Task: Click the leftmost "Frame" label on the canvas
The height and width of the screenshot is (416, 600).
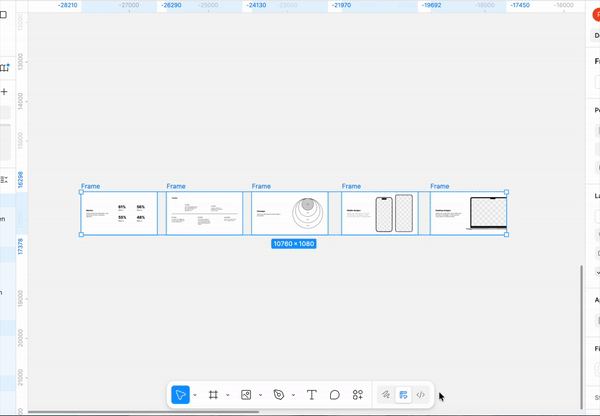Action: point(90,186)
